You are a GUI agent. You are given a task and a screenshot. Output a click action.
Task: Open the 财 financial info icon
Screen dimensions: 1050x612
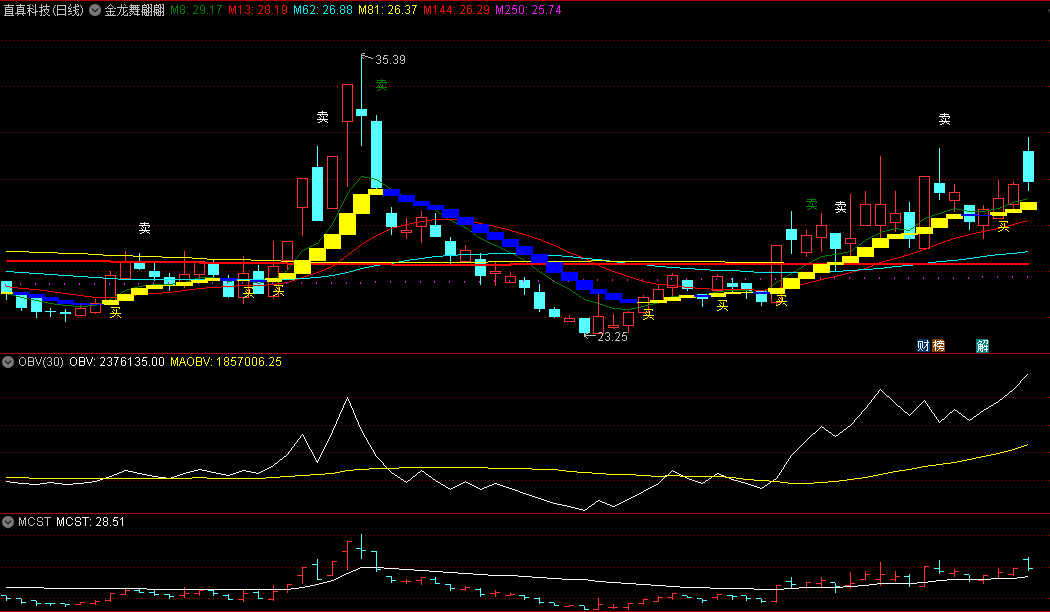[x=923, y=346]
